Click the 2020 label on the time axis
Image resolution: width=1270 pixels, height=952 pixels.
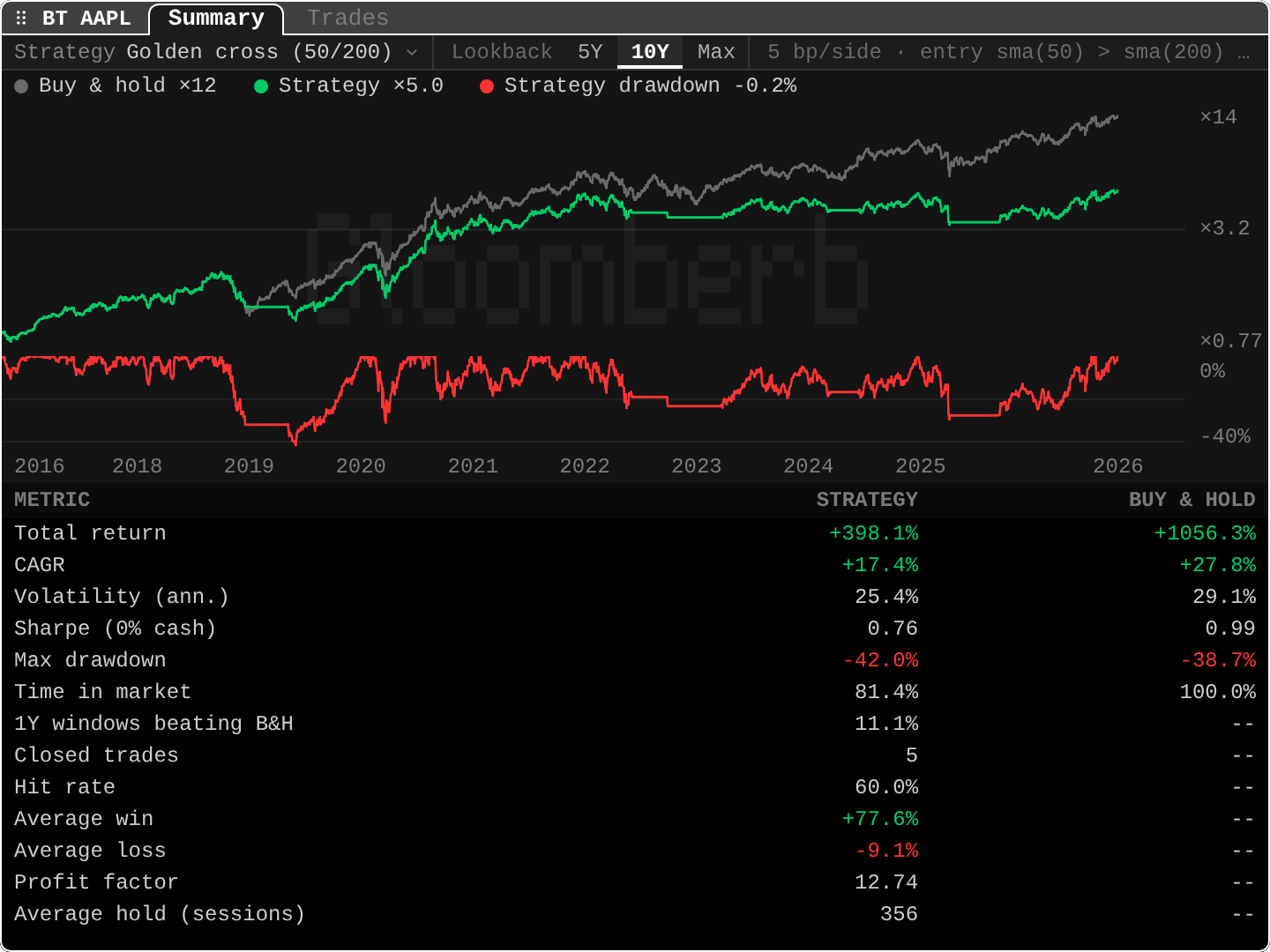click(x=361, y=465)
